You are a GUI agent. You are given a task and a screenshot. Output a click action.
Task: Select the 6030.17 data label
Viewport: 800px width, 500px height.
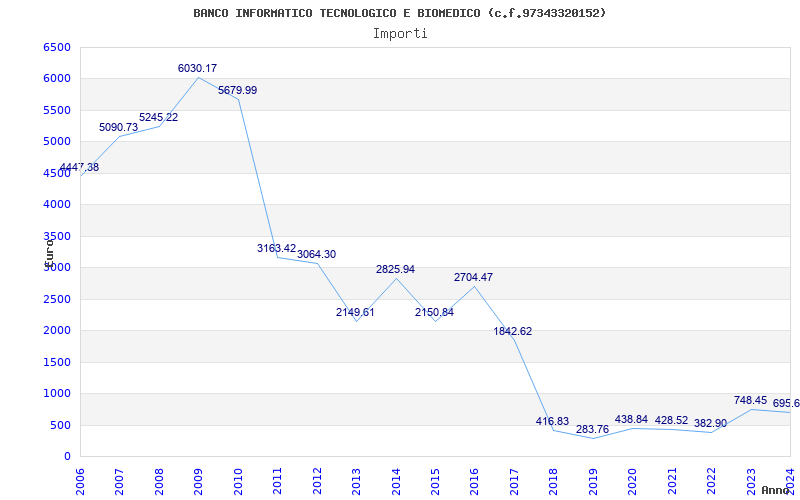click(197, 68)
